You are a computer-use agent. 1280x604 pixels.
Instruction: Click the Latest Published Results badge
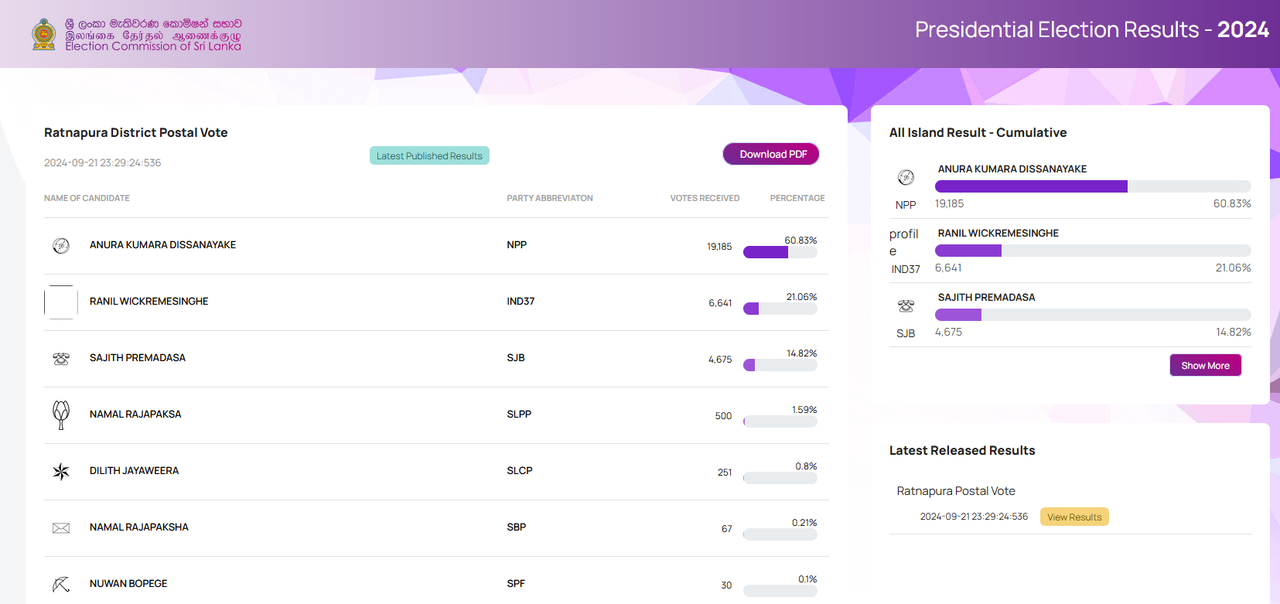pos(429,156)
